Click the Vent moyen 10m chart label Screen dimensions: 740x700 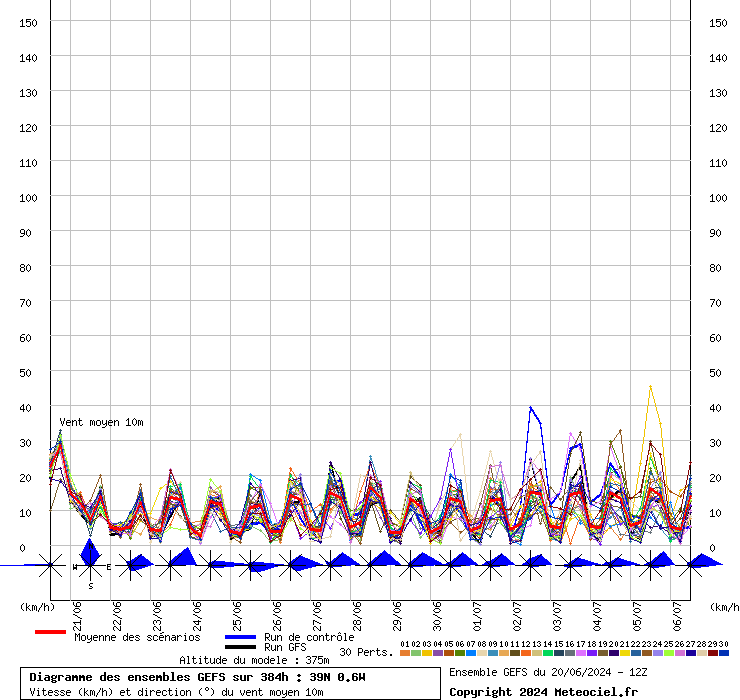[x=101, y=422]
